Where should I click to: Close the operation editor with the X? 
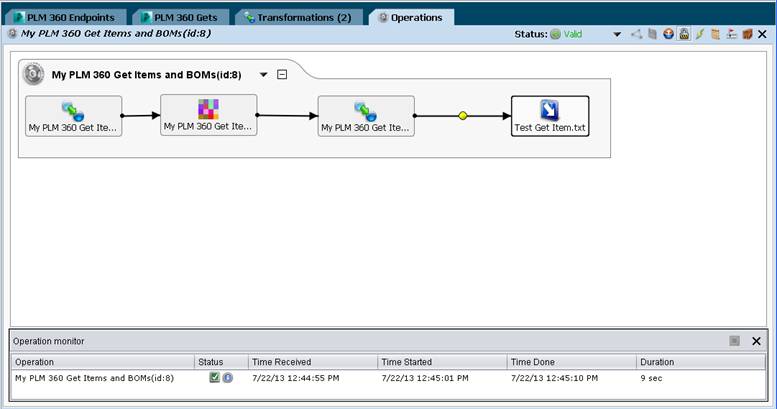coord(763,34)
